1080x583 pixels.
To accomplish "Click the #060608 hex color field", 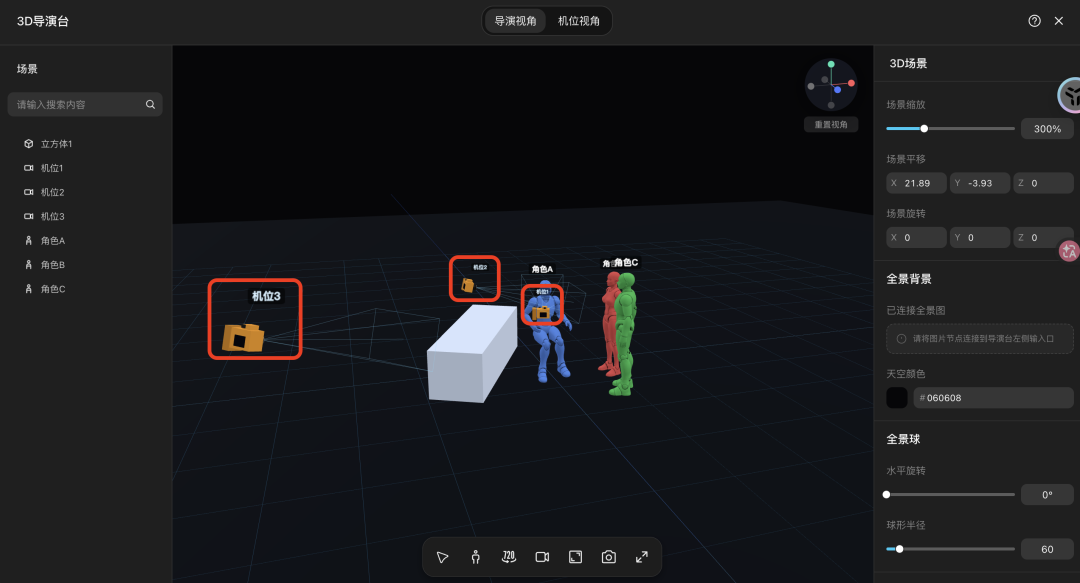I will [993, 398].
